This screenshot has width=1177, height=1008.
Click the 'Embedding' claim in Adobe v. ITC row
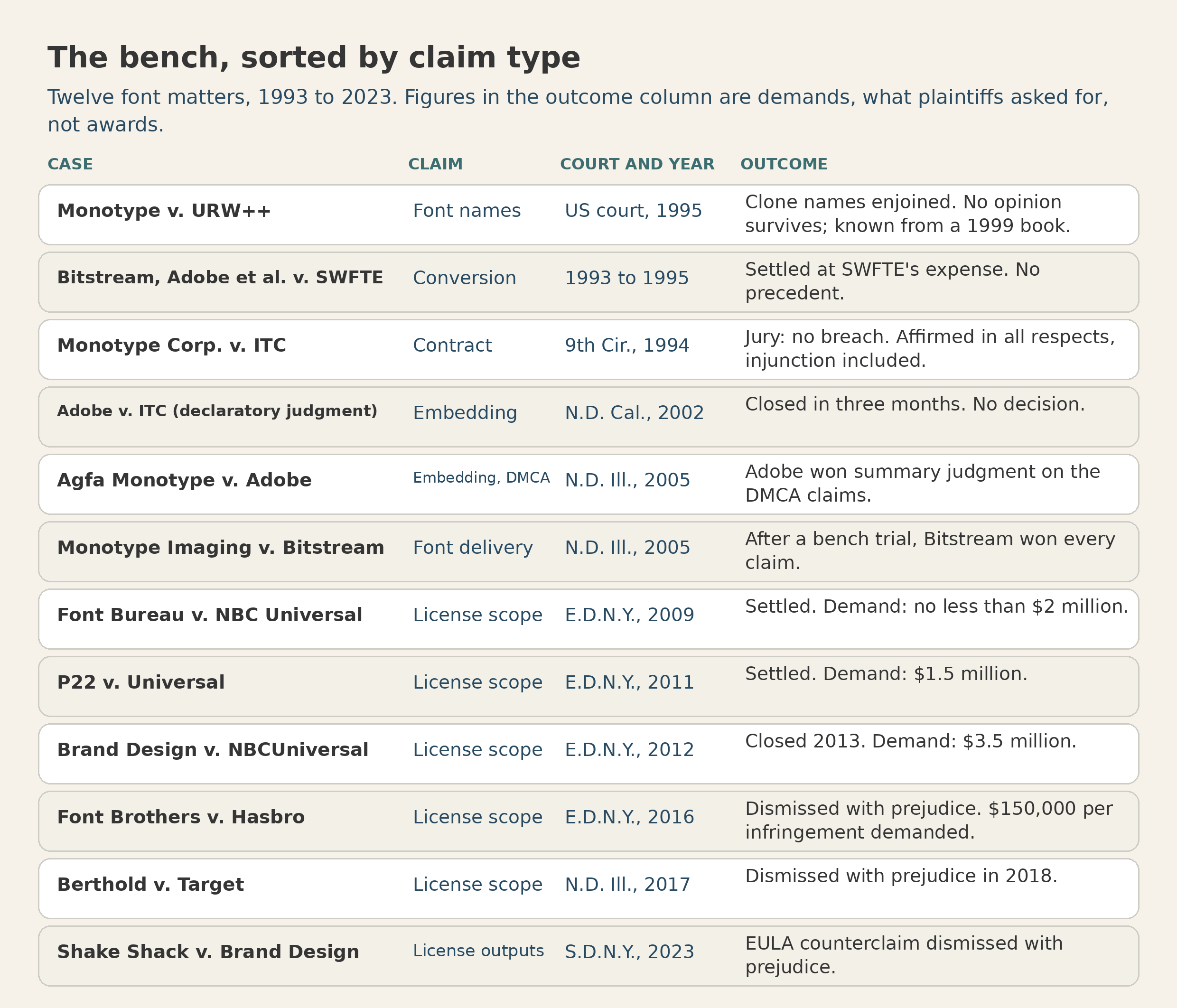tap(465, 413)
